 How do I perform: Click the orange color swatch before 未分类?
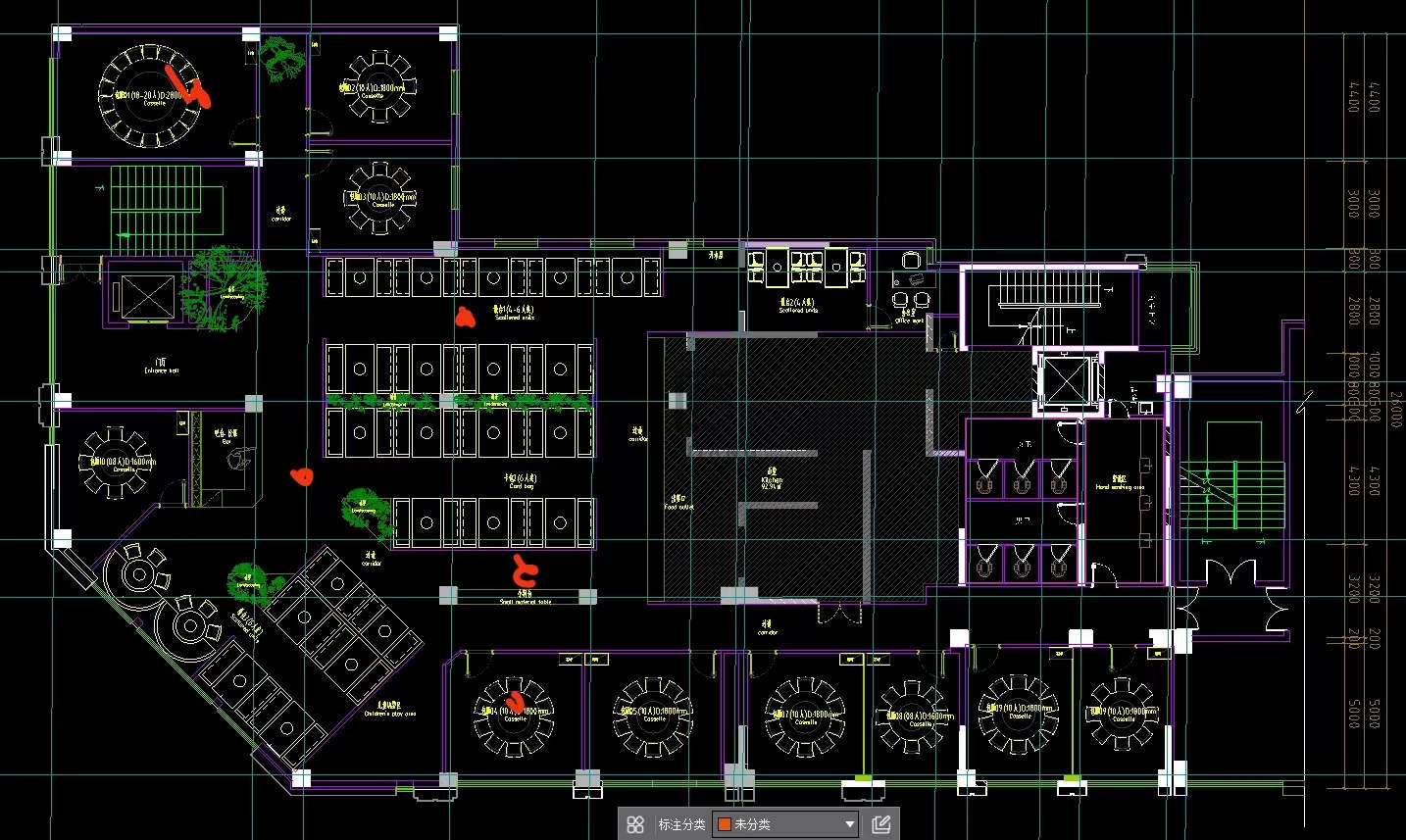pos(725,824)
